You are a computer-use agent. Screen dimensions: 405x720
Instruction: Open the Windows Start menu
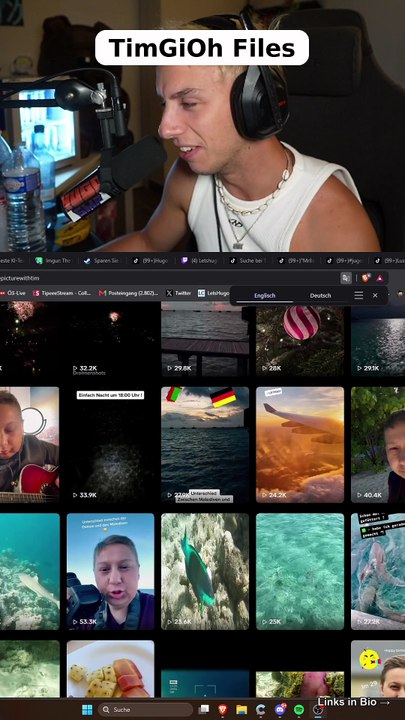click(87, 709)
